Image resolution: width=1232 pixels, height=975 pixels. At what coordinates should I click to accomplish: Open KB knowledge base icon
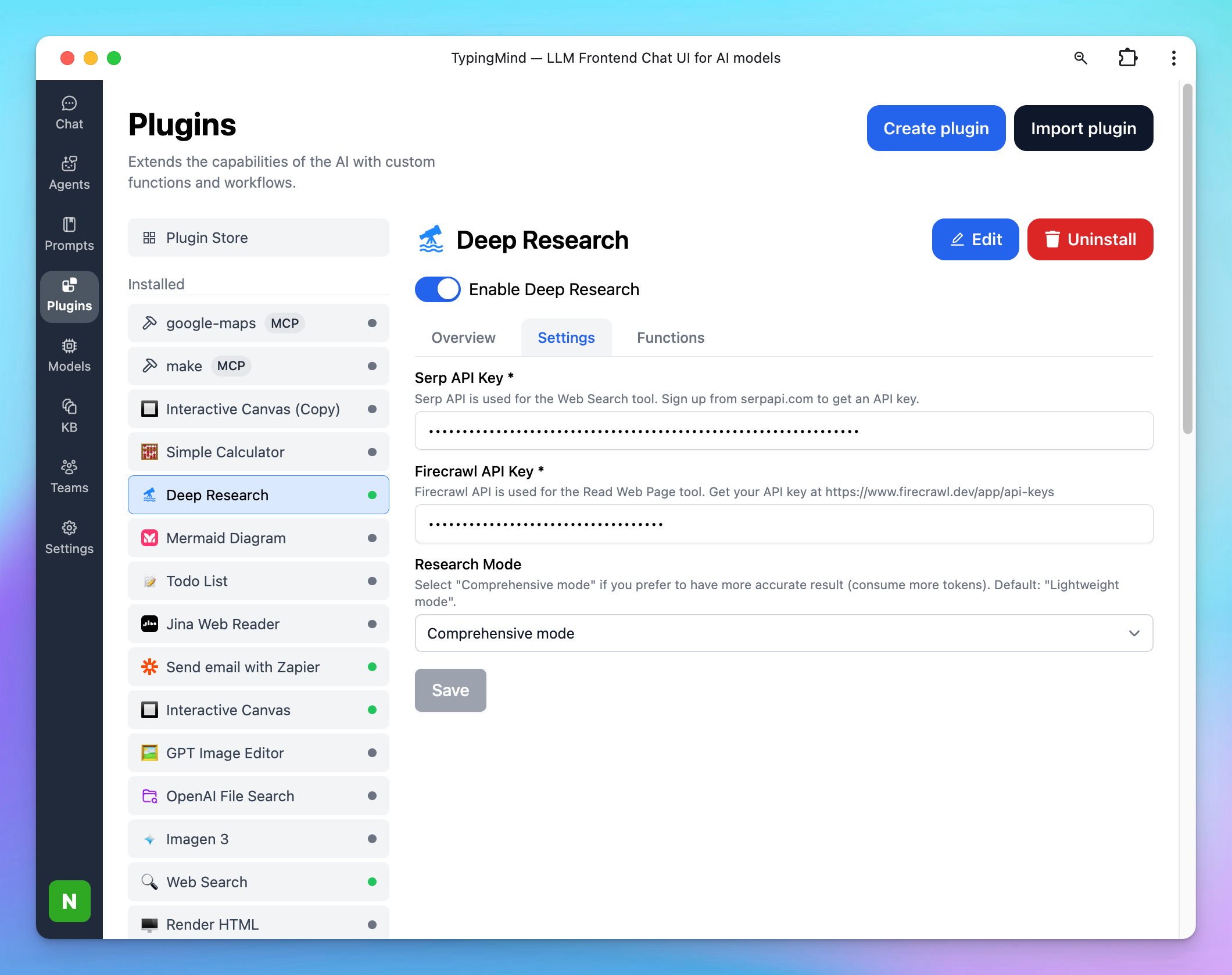(x=69, y=416)
